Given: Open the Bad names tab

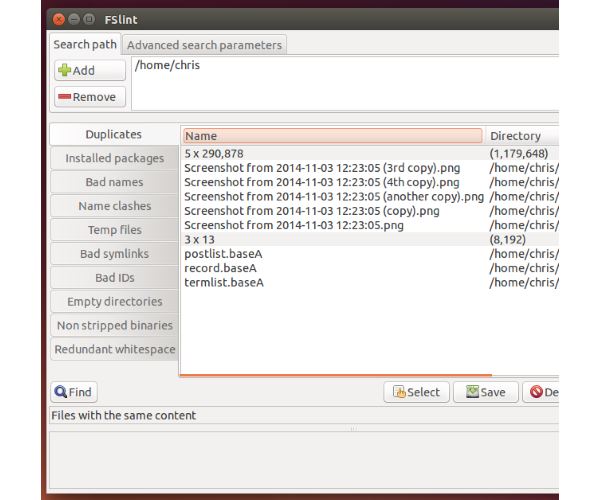Looking at the screenshot, I should point(114,182).
